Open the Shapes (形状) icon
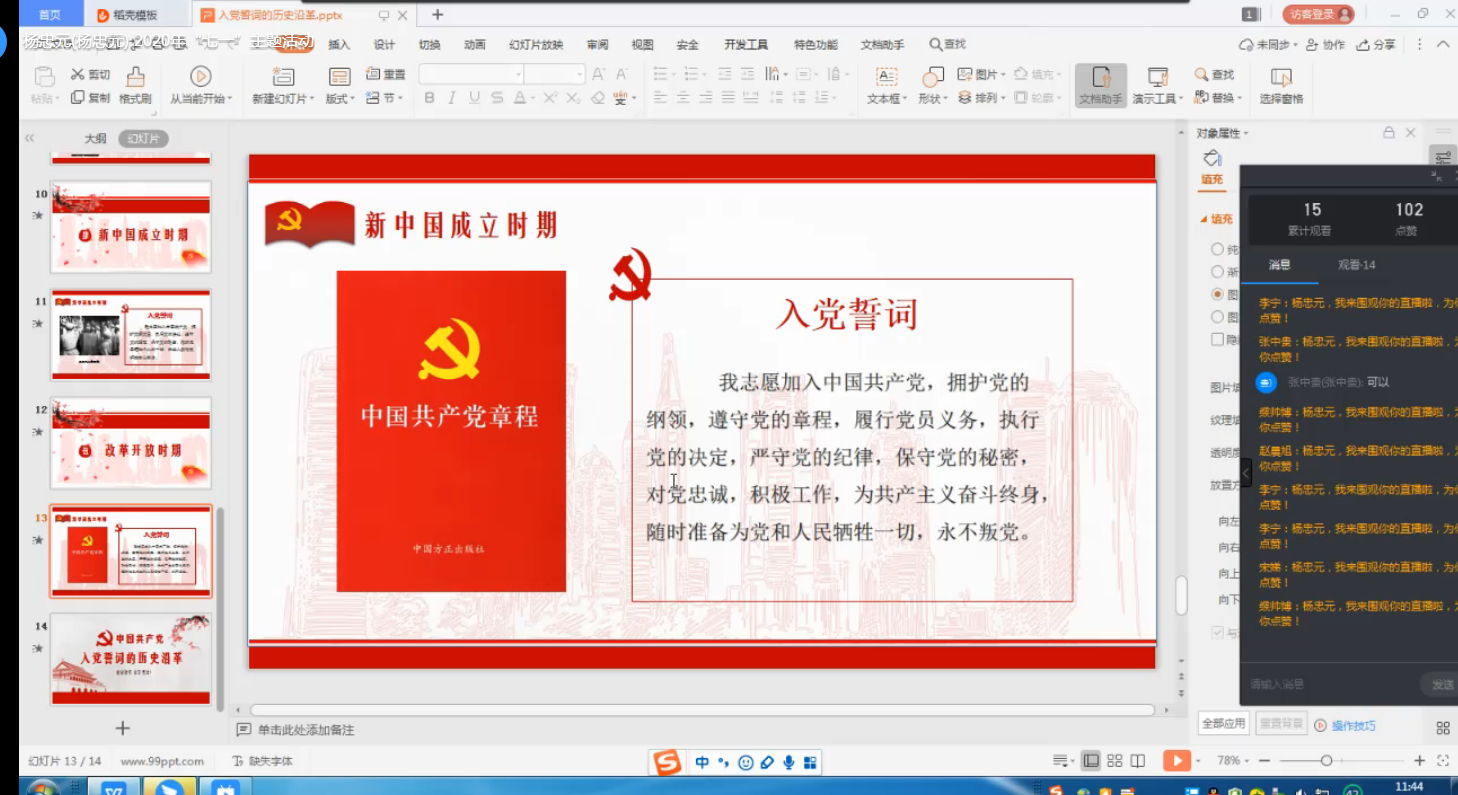Viewport: 1458px width, 795px height. [932, 77]
